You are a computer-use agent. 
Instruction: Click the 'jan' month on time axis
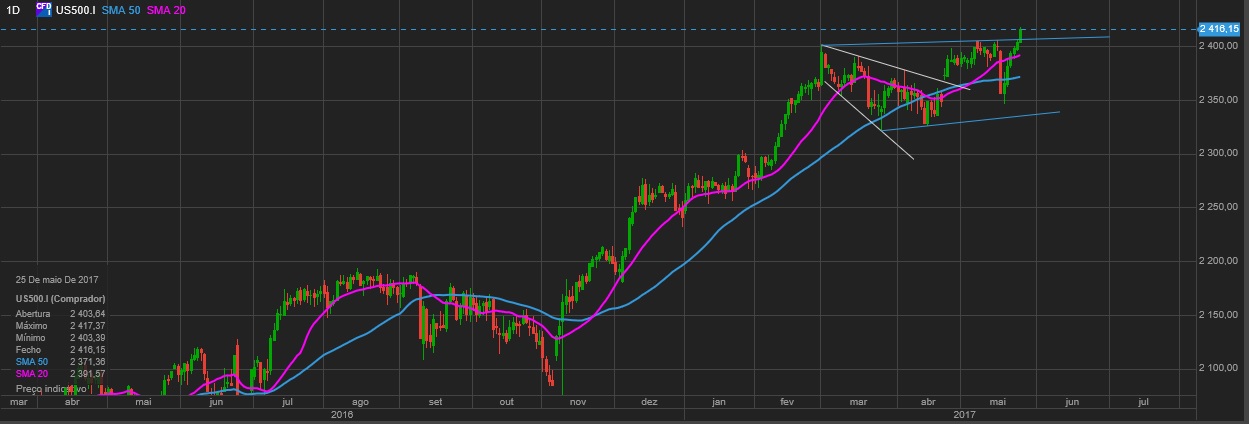tap(719, 402)
